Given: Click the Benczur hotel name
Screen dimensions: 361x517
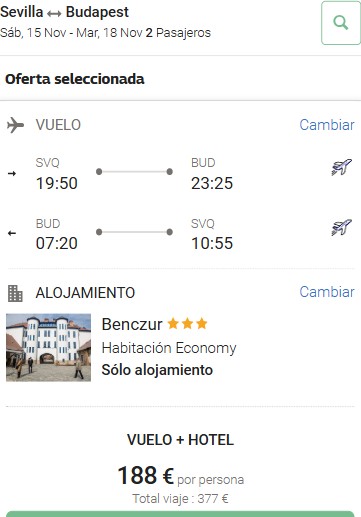Looking at the screenshot, I should (132, 324).
